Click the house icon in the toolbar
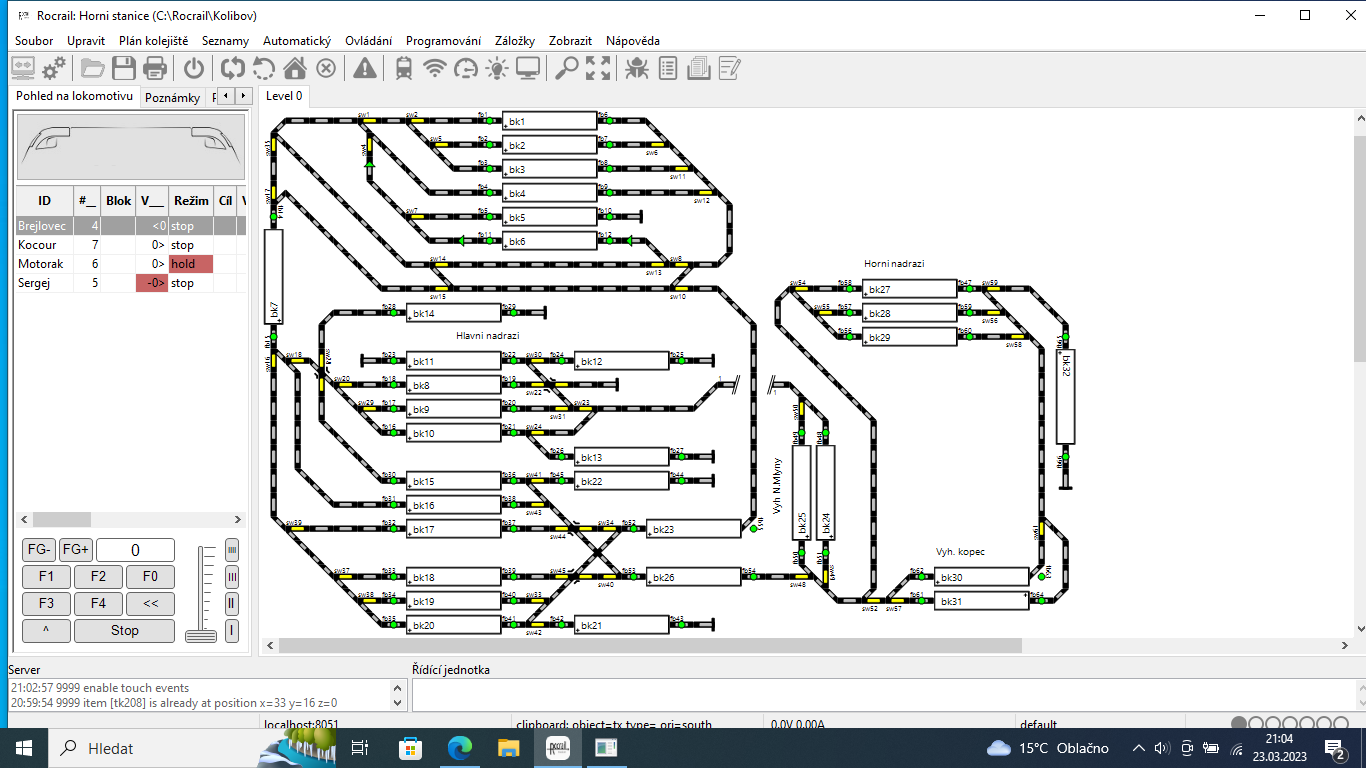Viewport: 1366px width, 768px height. tap(295, 68)
